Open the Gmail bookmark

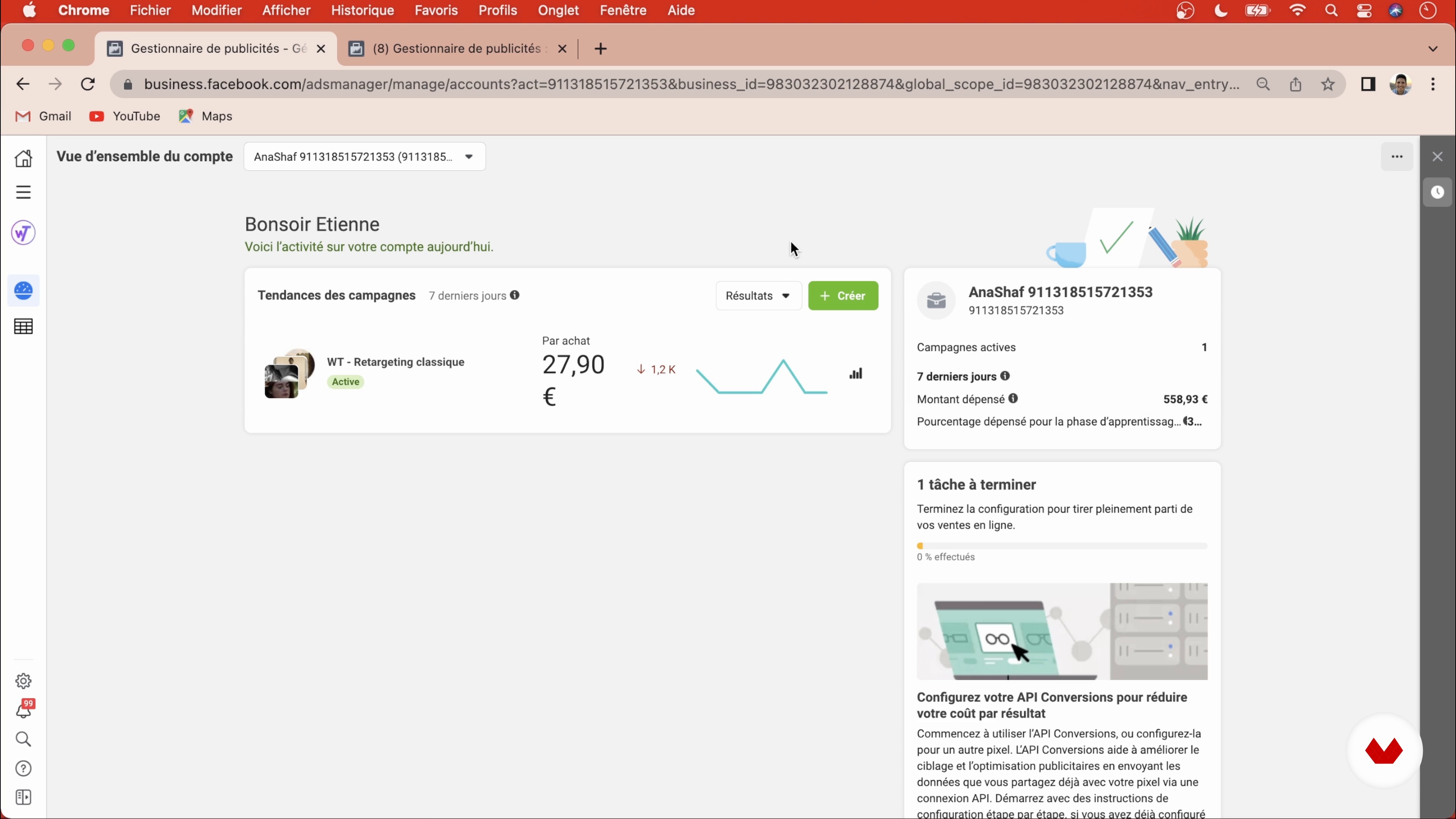tap(43, 116)
